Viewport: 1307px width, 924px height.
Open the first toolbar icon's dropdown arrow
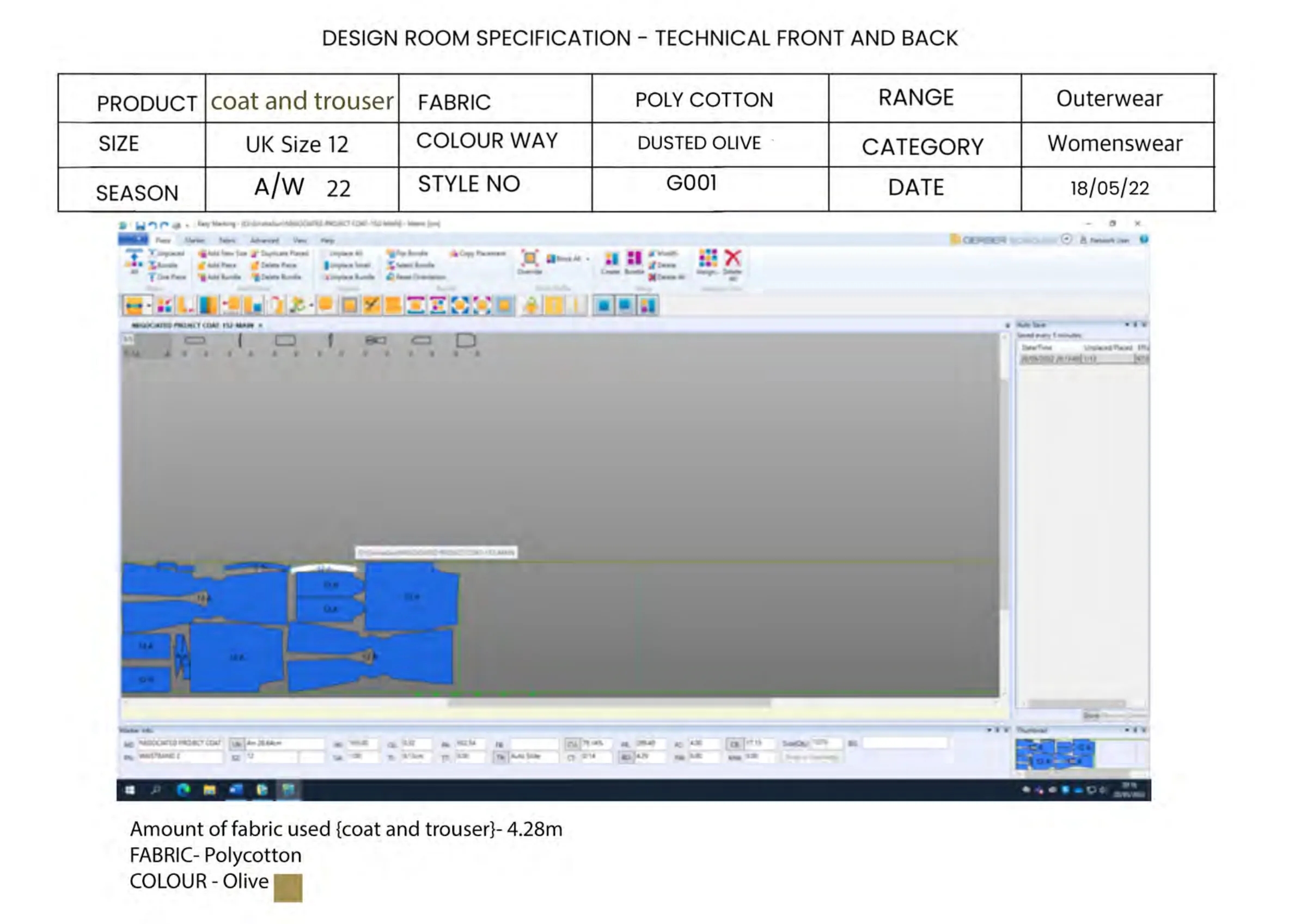tap(149, 307)
